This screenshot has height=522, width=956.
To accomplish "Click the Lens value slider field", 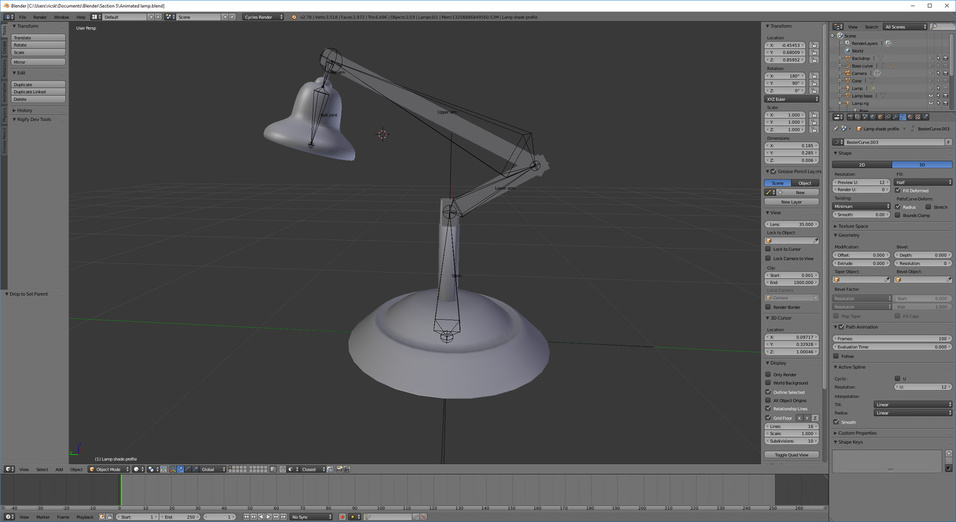I will (x=791, y=224).
